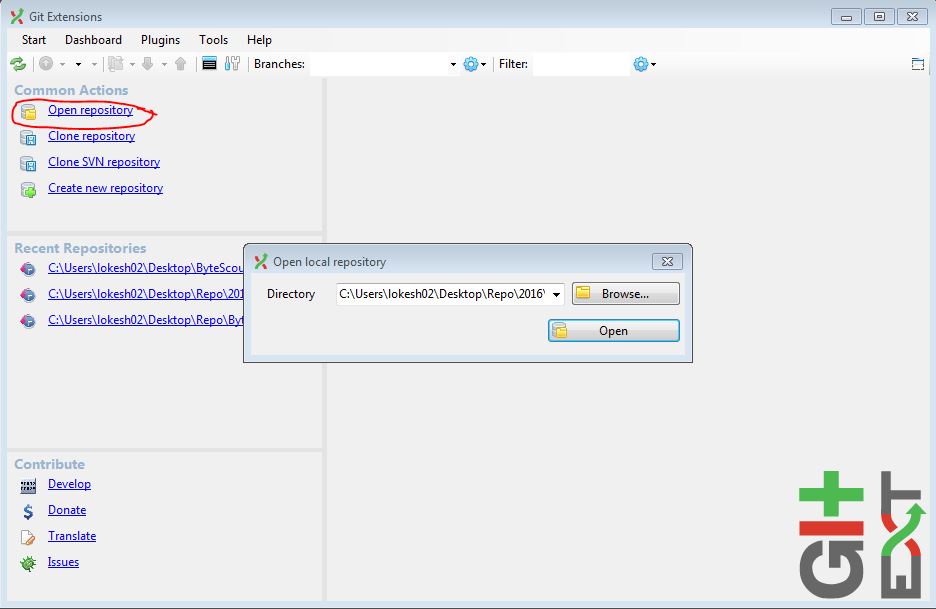The image size is (936, 609).
Task: Expand the dropdown arrow beside pull icon
Action: (164, 64)
